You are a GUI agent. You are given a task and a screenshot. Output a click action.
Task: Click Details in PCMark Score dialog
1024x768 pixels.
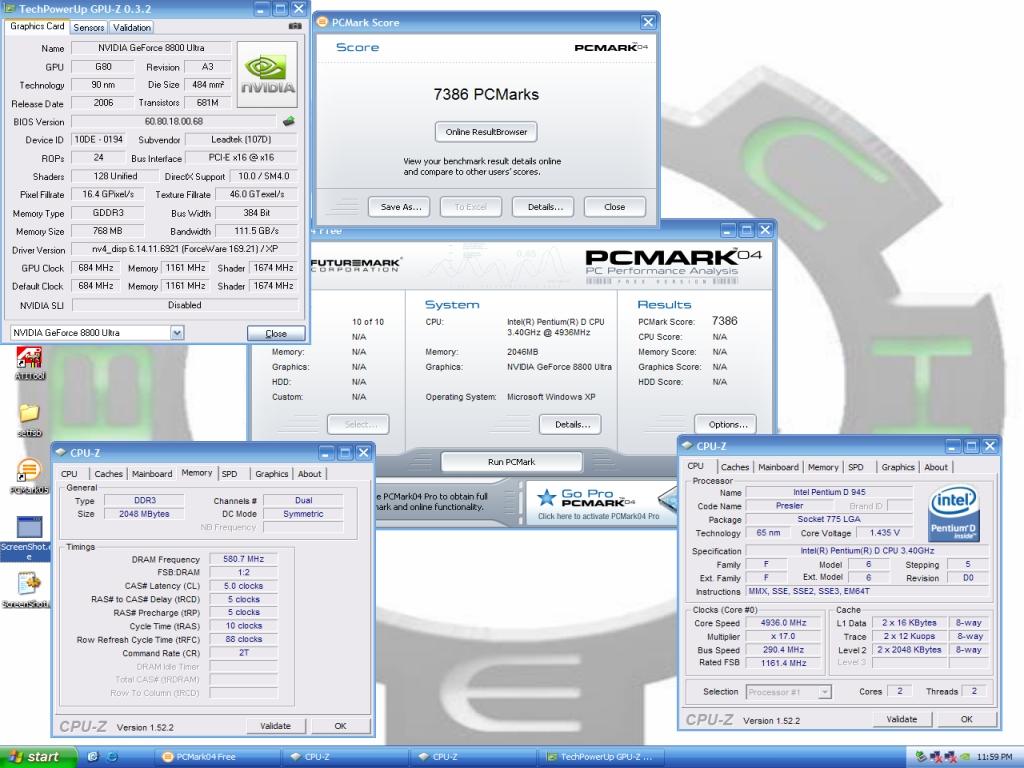[x=543, y=206]
